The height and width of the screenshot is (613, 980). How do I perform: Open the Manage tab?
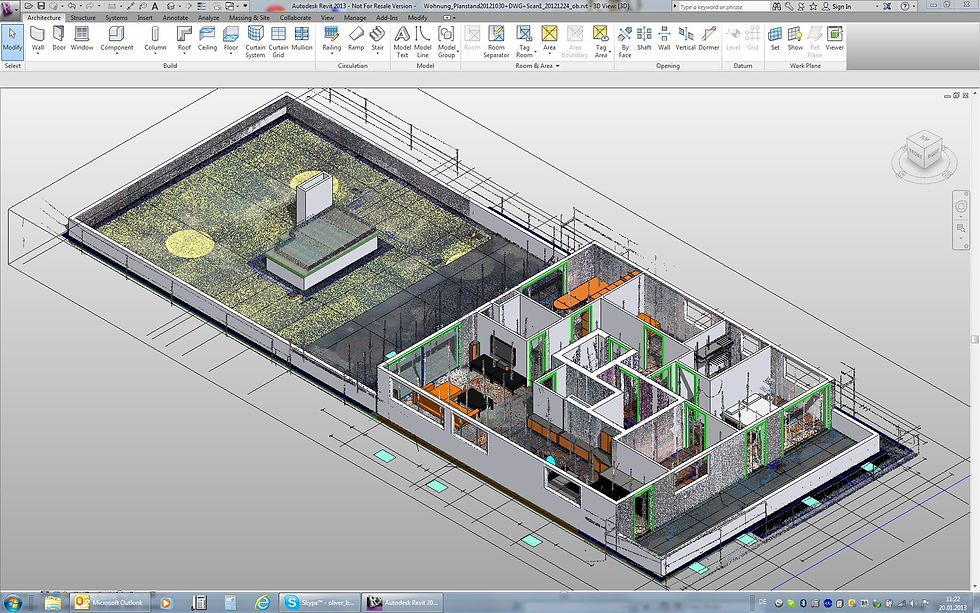tap(355, 17)
